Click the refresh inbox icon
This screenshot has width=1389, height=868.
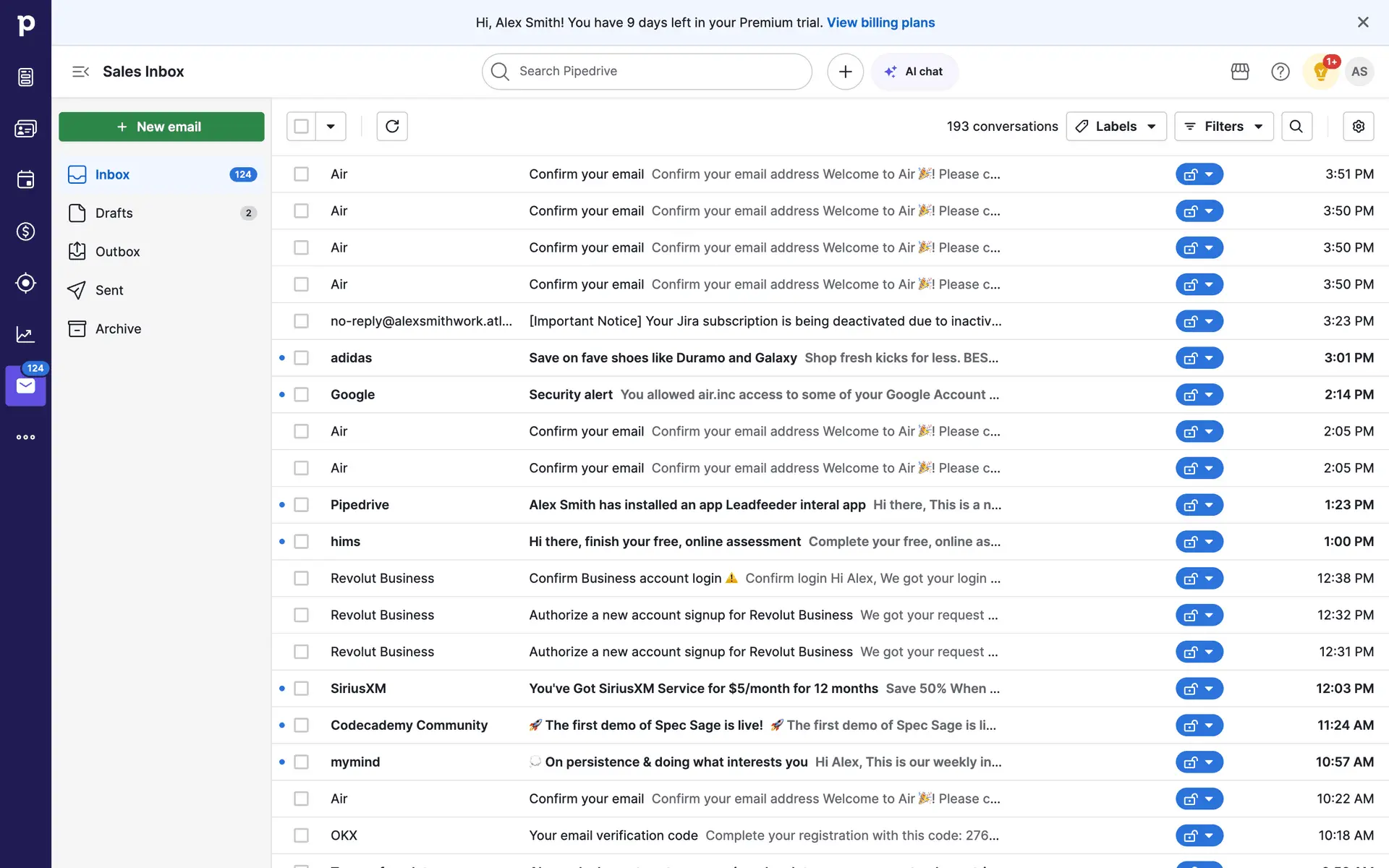click(x=392, y=127)
